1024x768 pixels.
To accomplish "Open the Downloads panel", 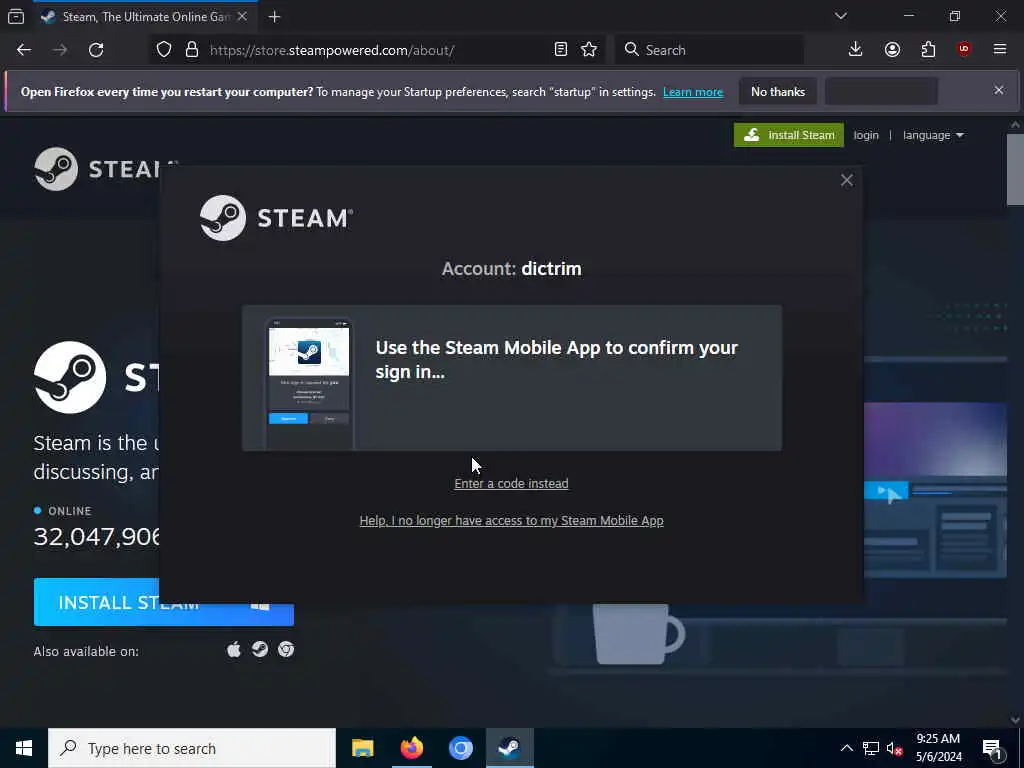I will pyautogui.click(x=856, y=50).
